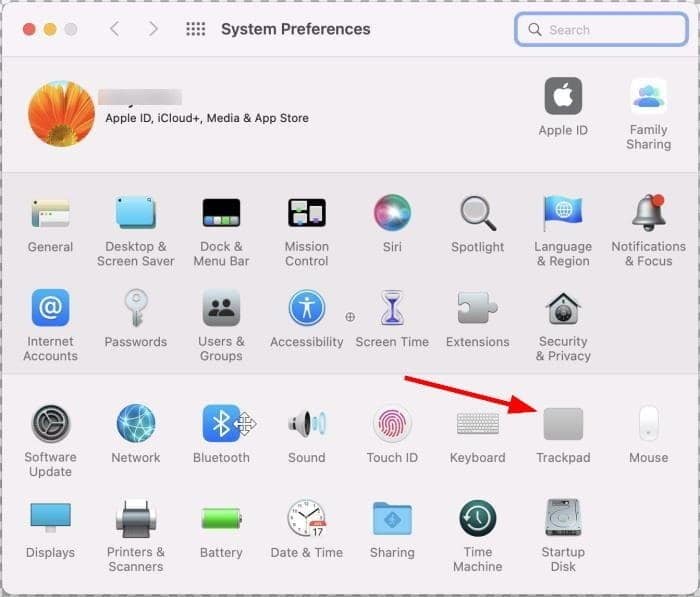Open Mission Control preferences

[306, 213]
